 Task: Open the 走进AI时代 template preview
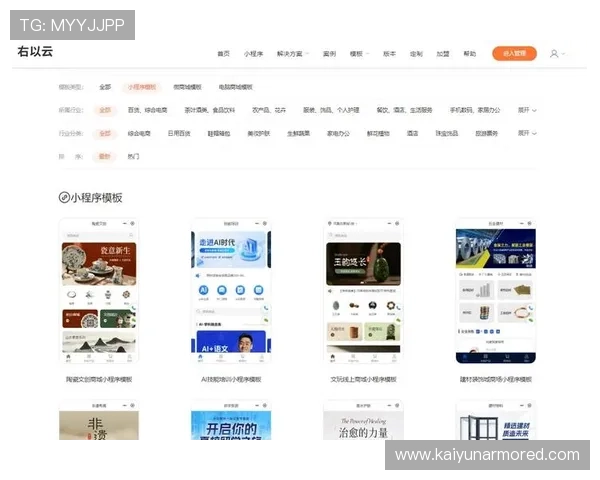point(231,291)
